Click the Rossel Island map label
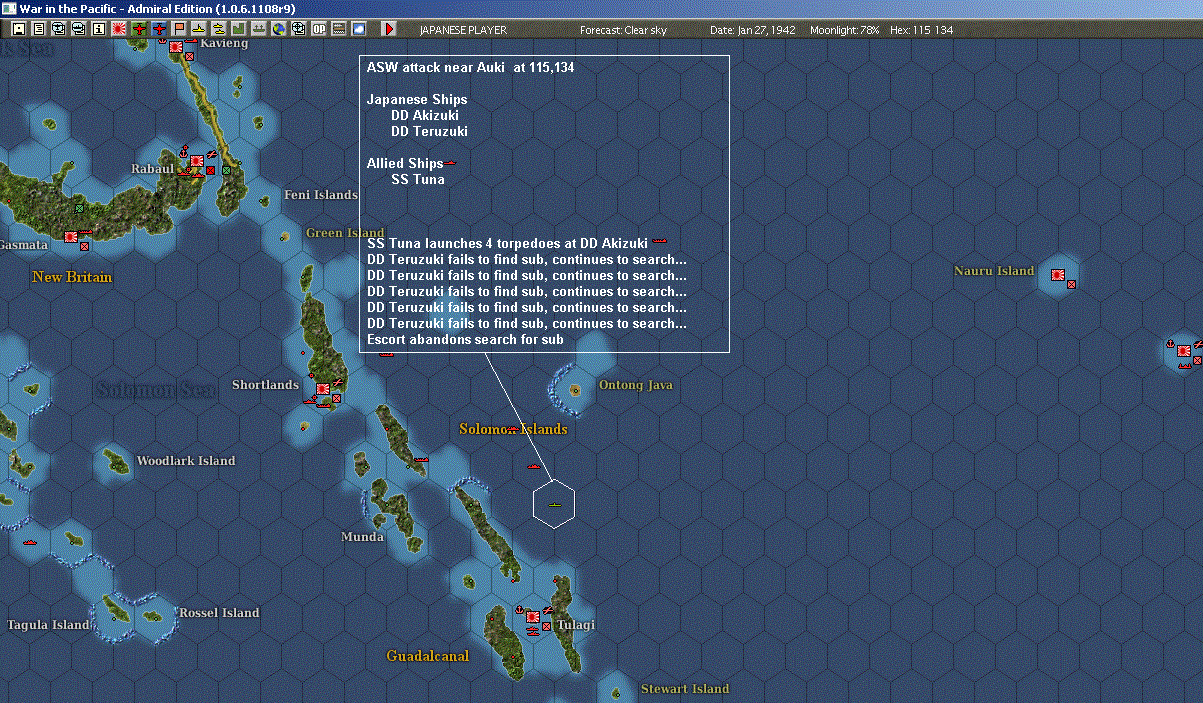The image size is (1203, 703). (x=219, y=613)
